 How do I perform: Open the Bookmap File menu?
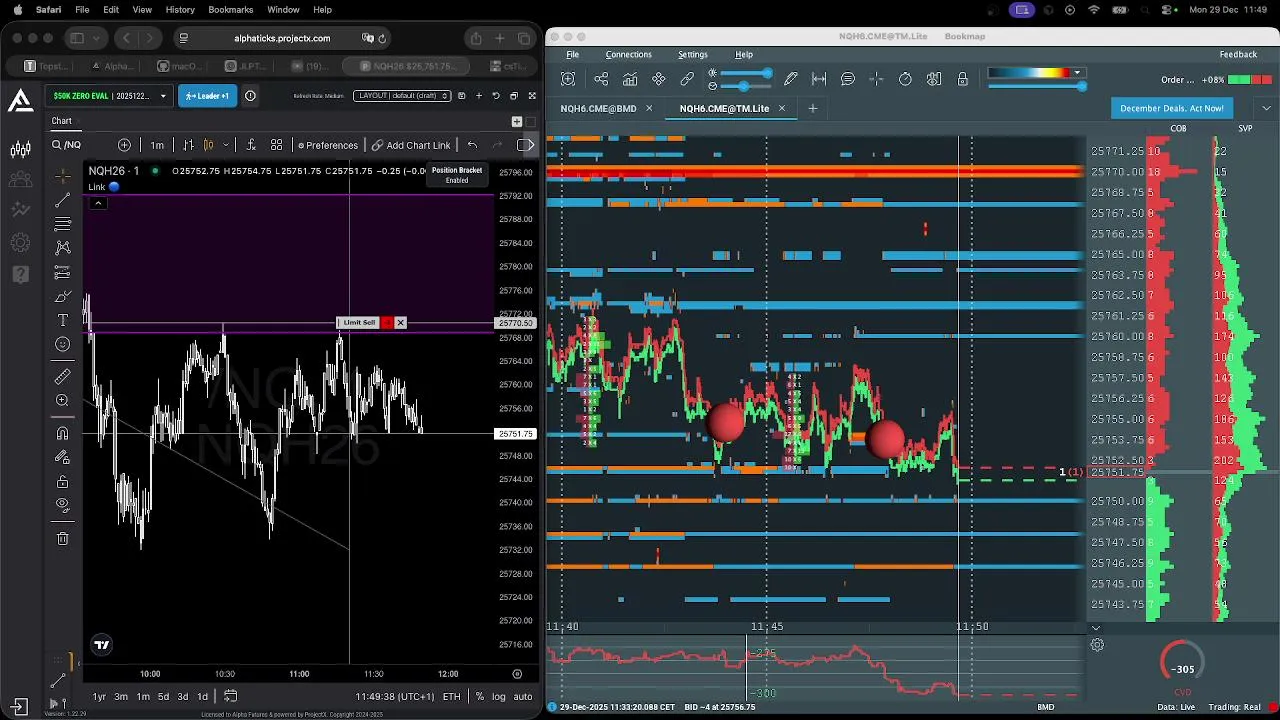(x=572, y=54)
